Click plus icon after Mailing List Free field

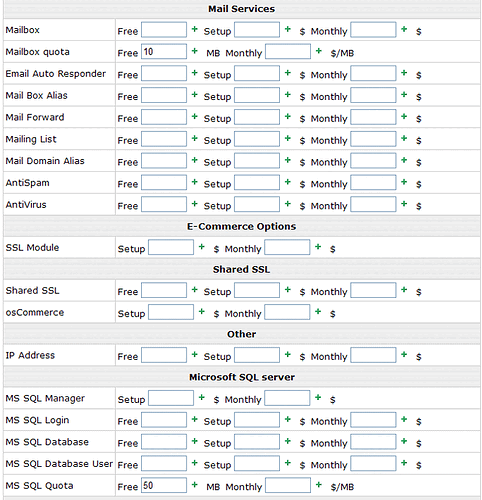pos(195,138)
